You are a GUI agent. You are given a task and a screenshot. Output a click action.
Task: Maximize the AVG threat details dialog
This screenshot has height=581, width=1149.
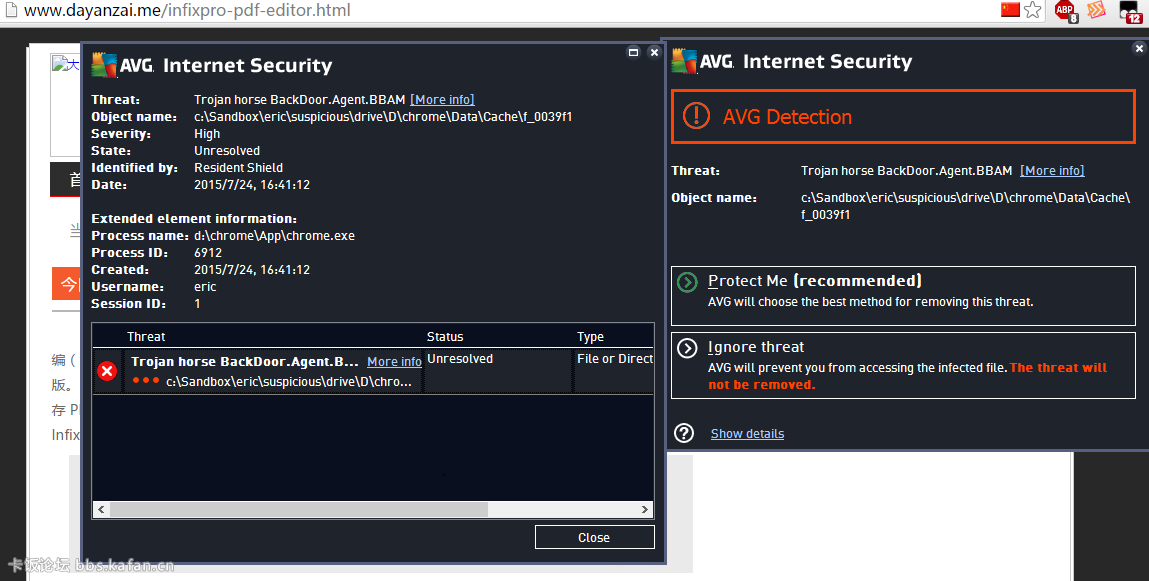click(x=633, y=52)
